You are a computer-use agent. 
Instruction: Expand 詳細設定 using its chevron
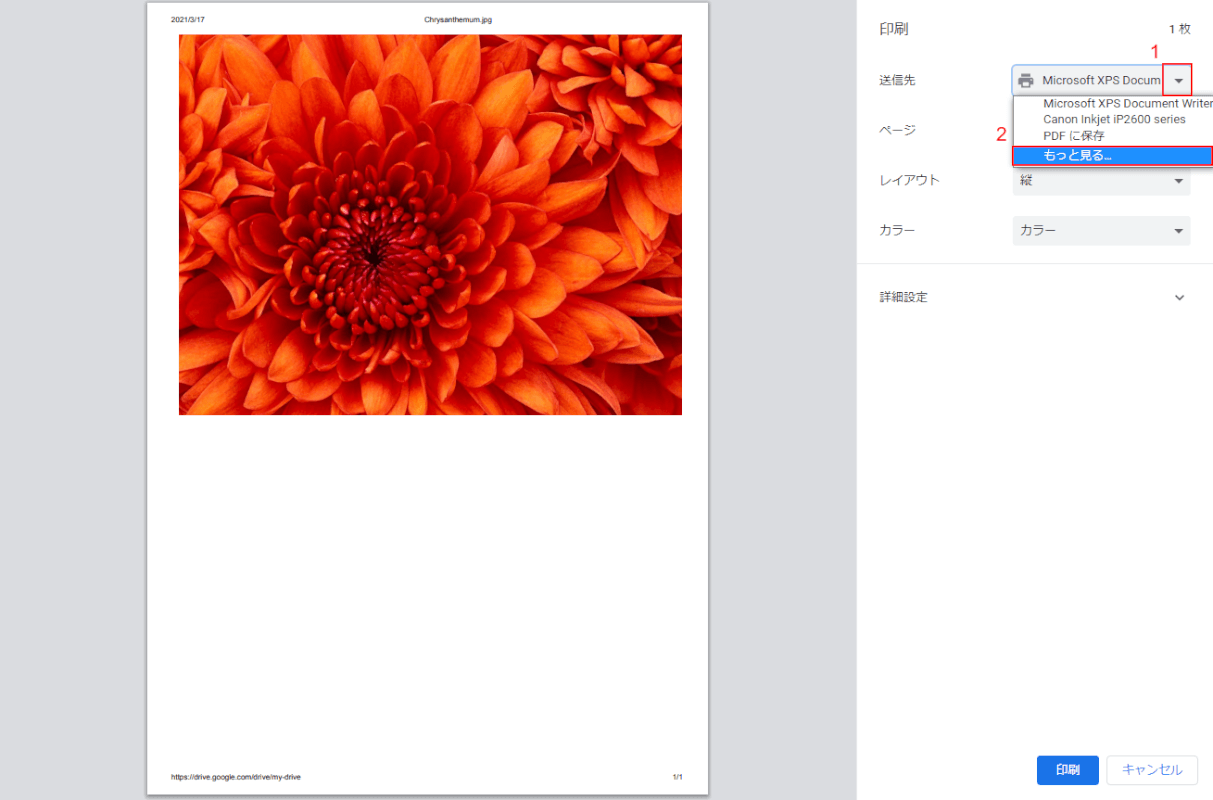1179,298
